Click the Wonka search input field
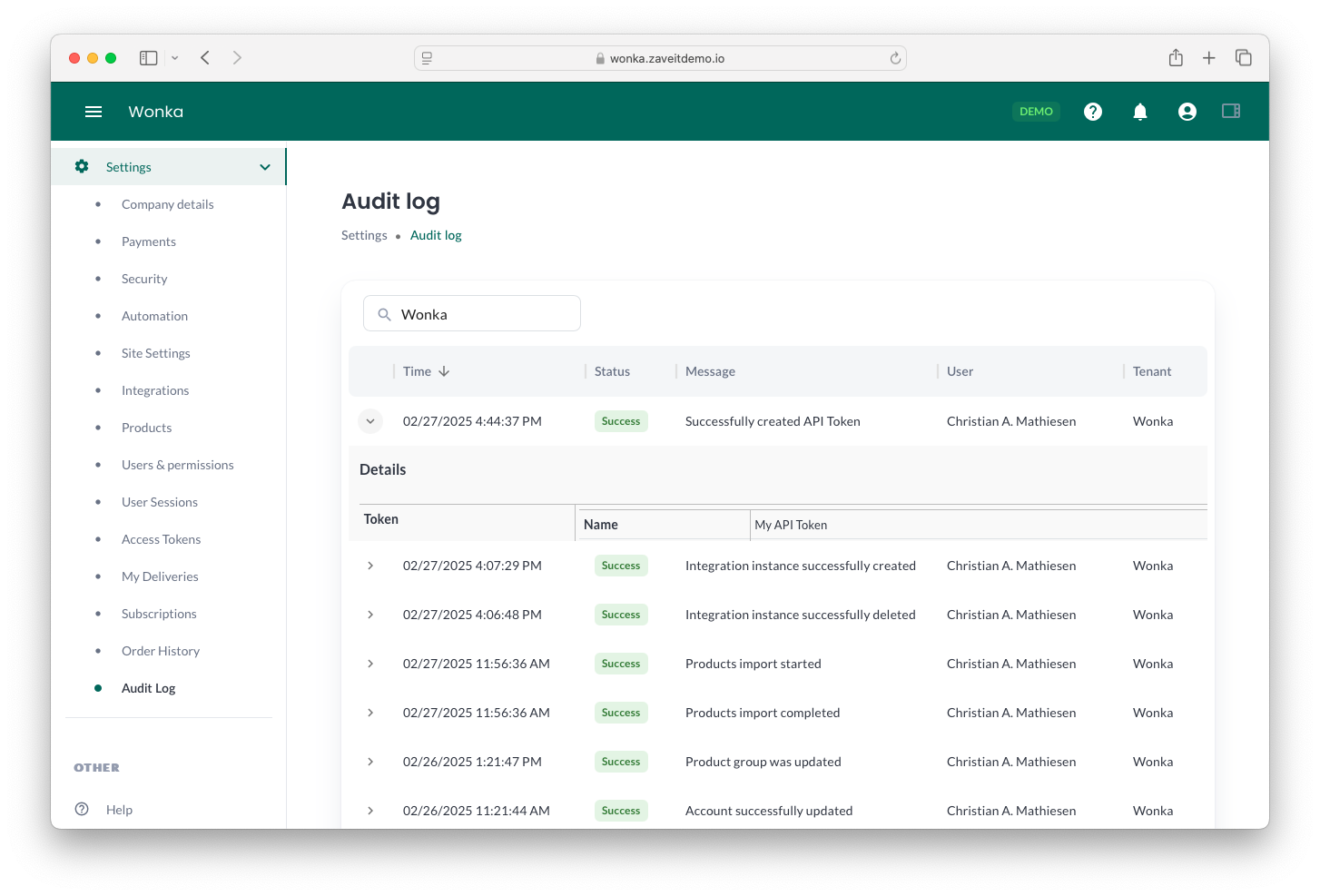This screenshot has width=1320, height=896. (x=472, y=313)
